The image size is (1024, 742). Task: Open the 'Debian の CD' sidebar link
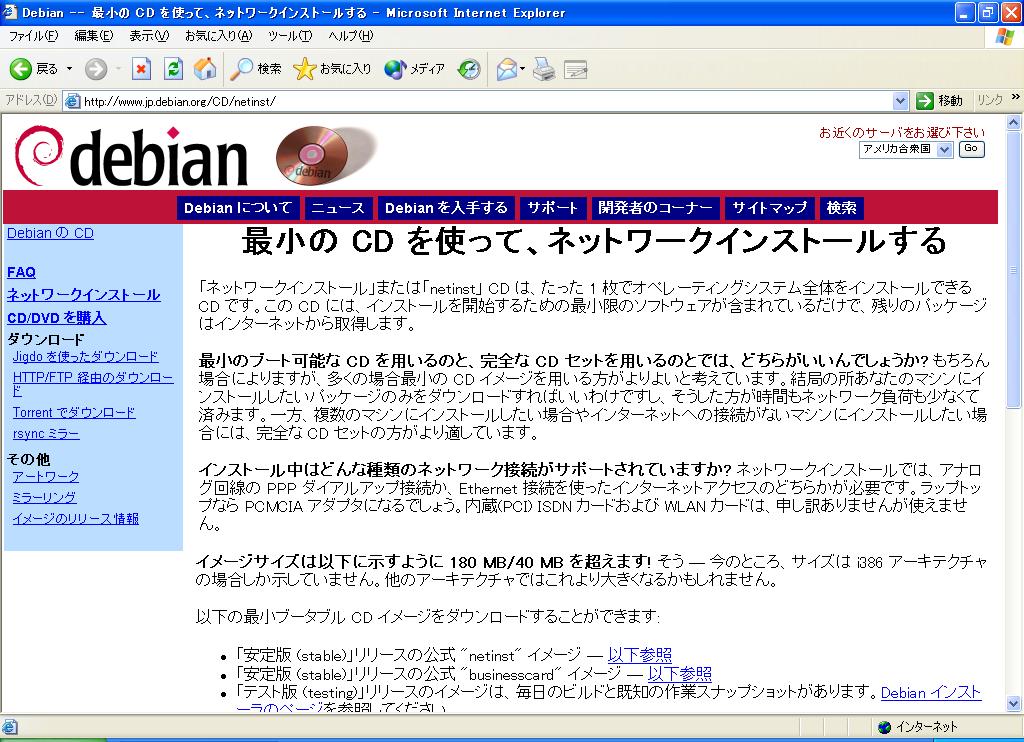point(50,233)
